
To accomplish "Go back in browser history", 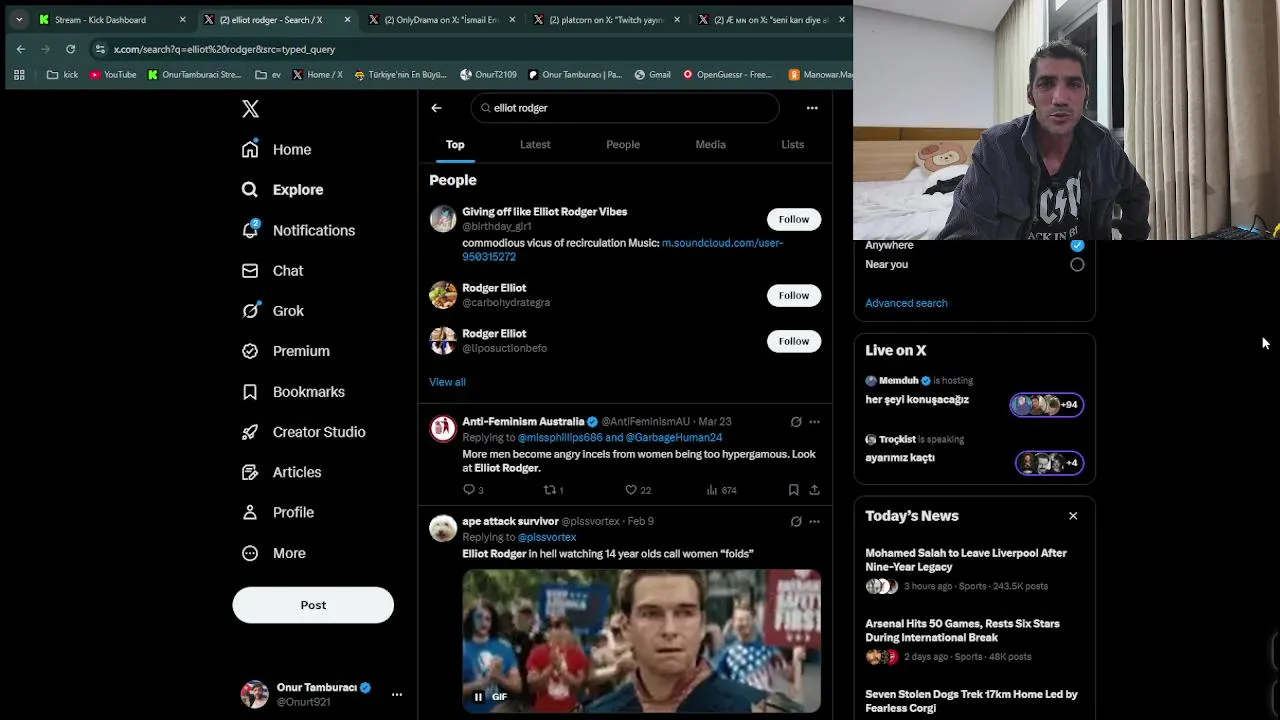I will [x=21, y=49].
